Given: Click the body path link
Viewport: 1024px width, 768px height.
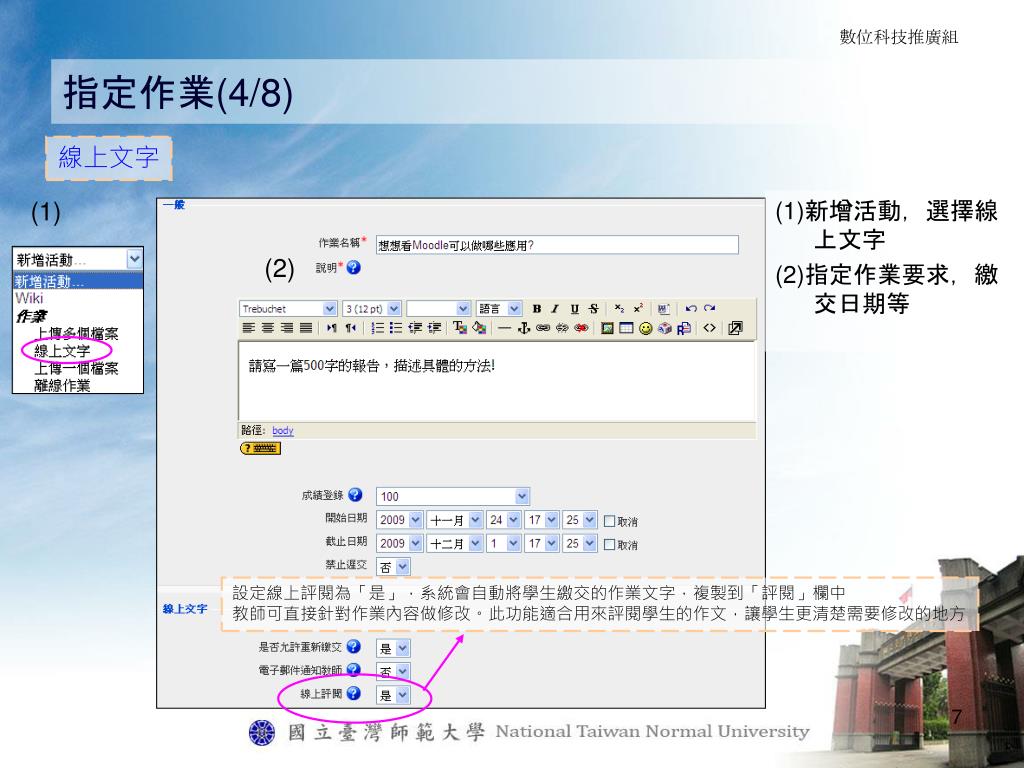Looking at the screenshot, I should click(283, 430).
